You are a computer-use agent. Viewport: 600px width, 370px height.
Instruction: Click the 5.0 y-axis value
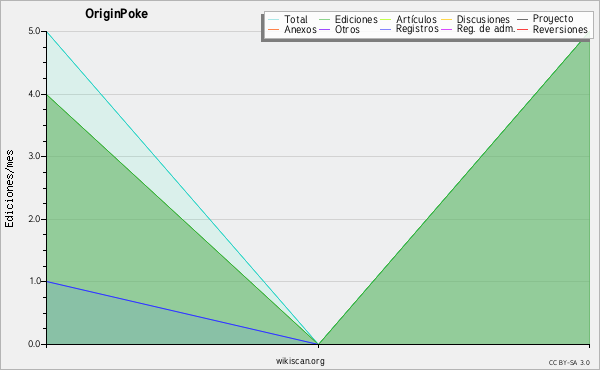(34, 31)
